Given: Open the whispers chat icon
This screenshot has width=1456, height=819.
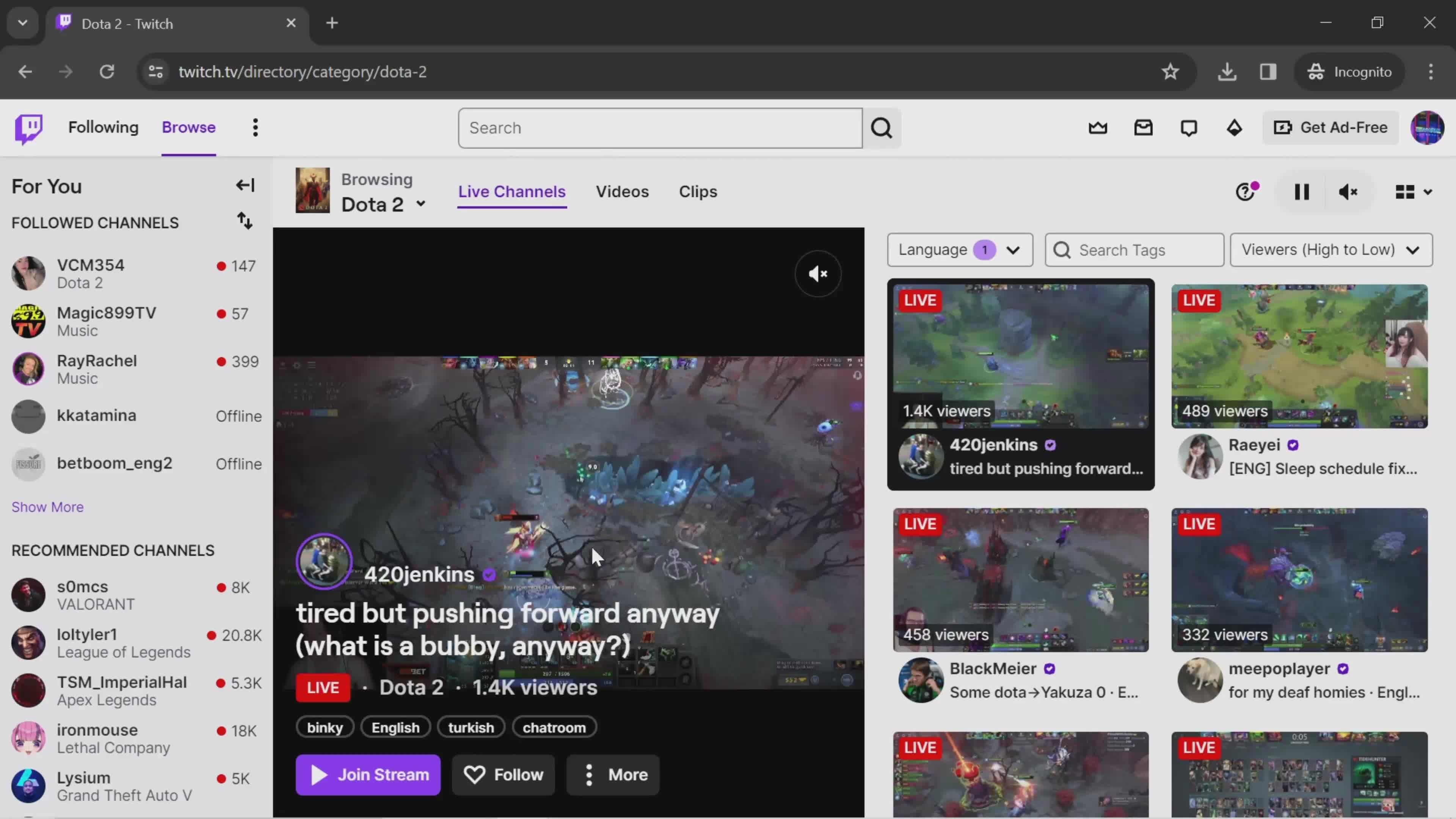Looking at the screenshot, I should (1189, 128).
